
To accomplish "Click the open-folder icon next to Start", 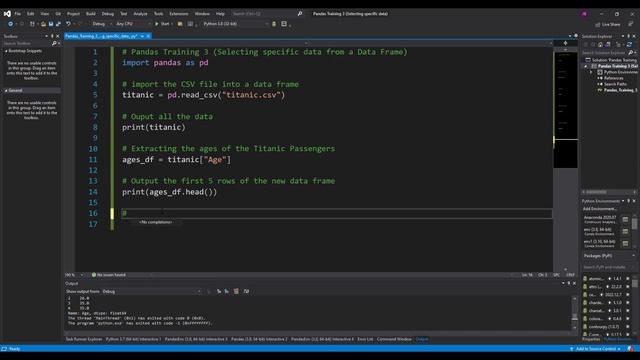I will click(x=180, y=24).
